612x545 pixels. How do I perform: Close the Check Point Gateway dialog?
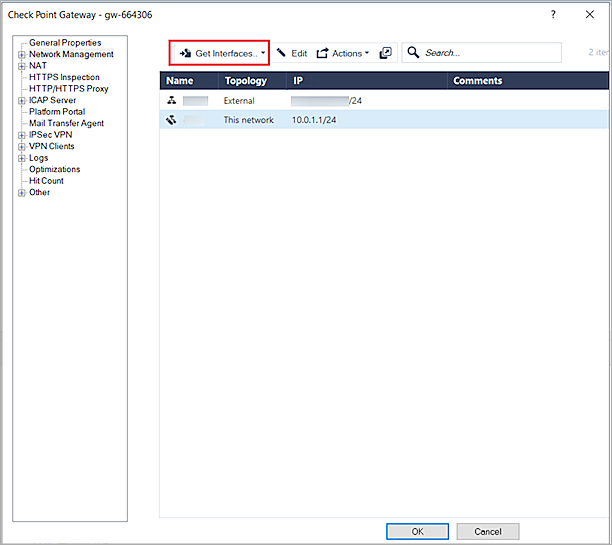[x=590, y=14]
